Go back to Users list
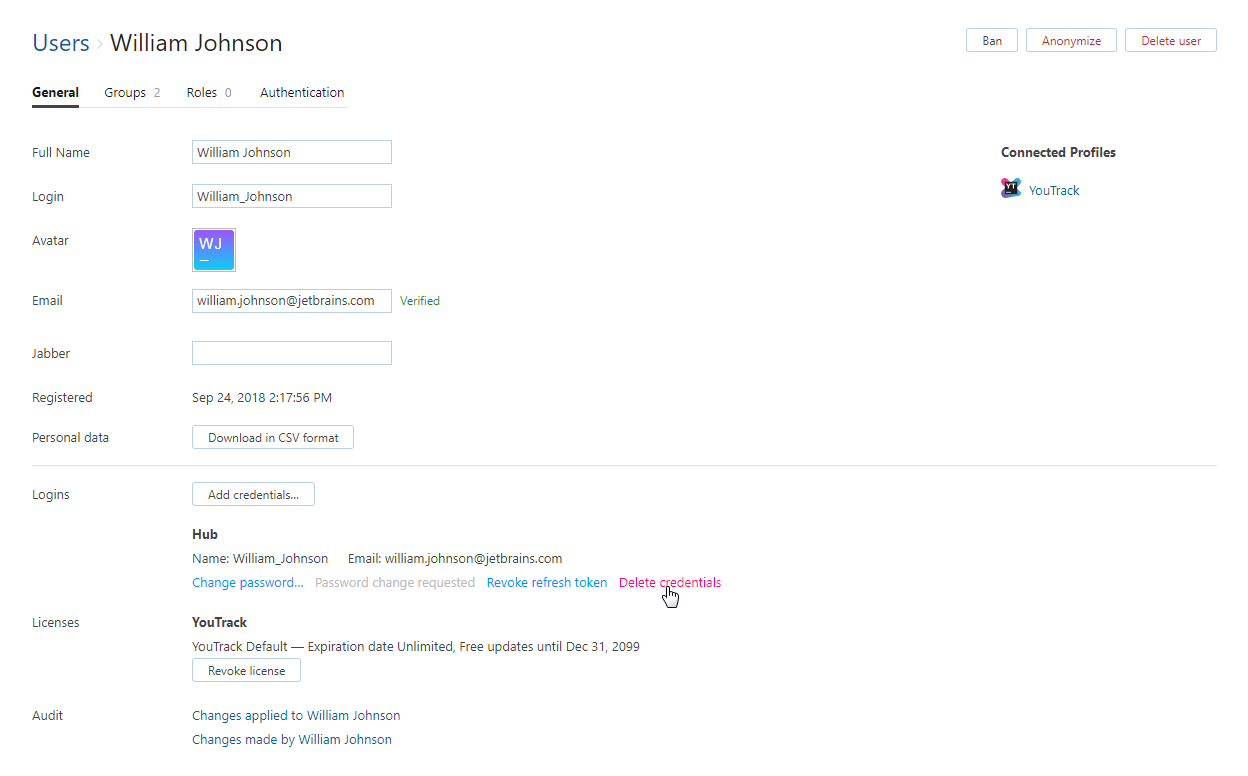 [61, 43]
